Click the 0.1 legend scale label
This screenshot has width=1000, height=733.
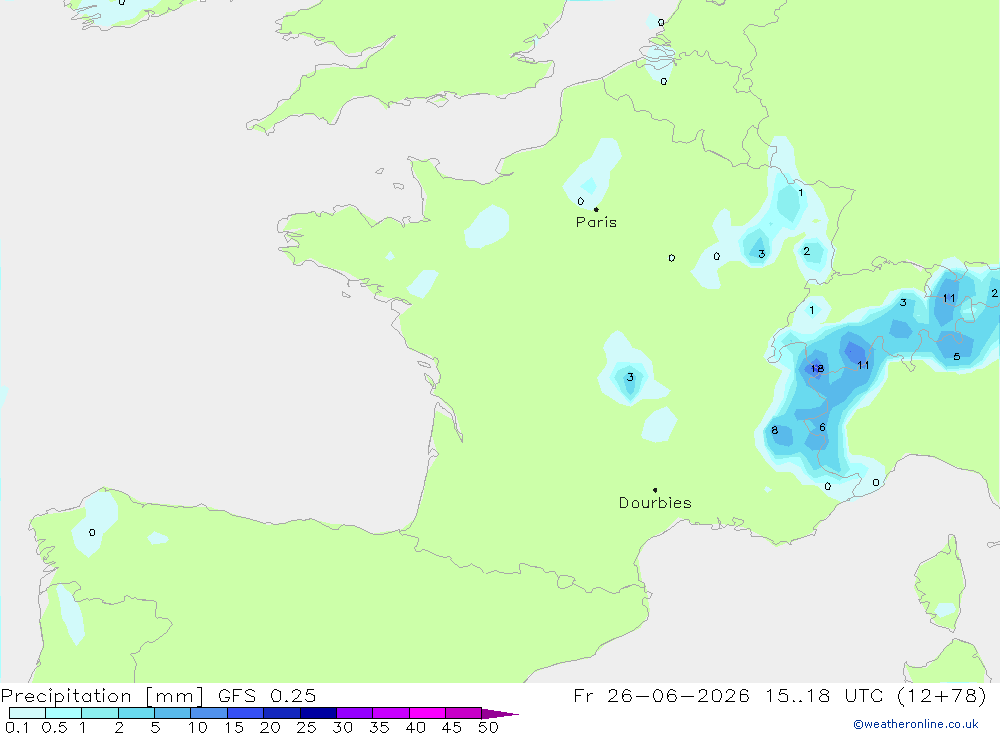pyautogui.click(x=17, y=727)
